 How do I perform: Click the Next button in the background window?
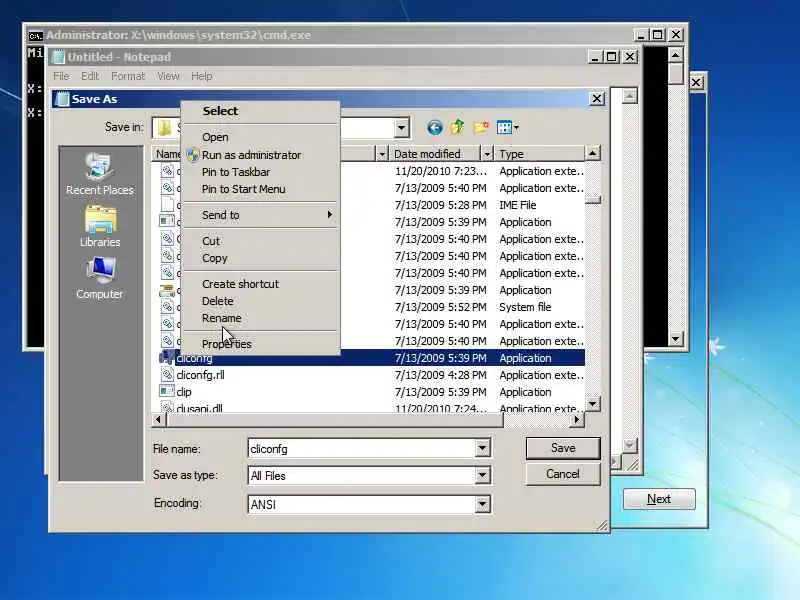pyautogui.click(x=659, y=499)
